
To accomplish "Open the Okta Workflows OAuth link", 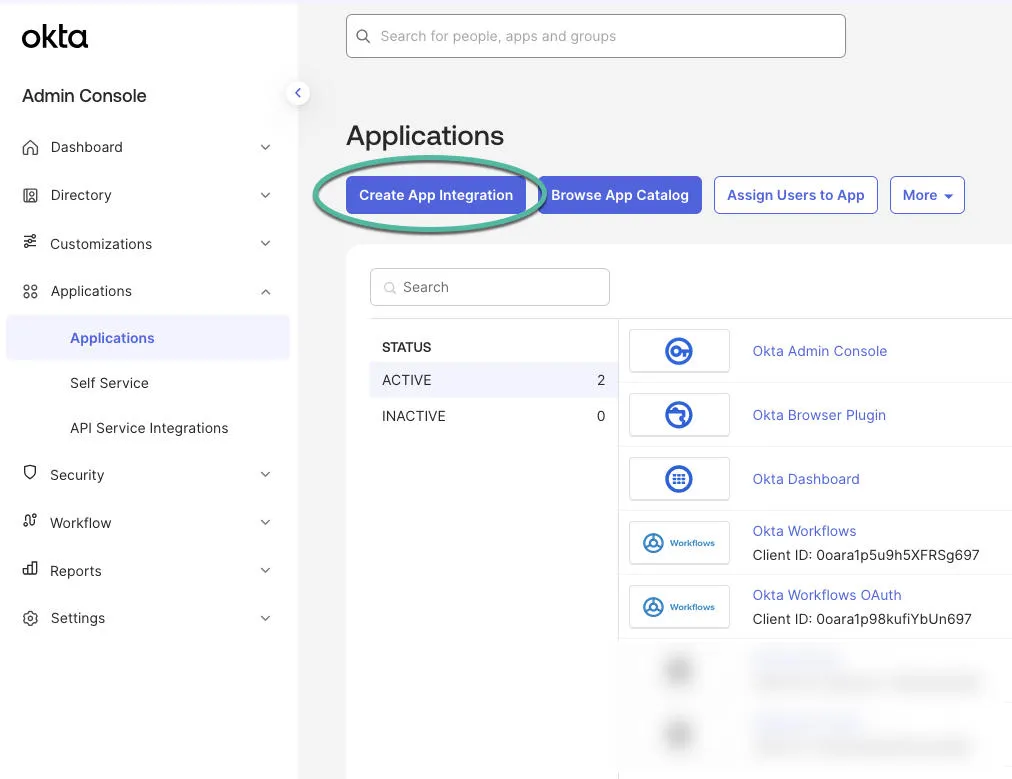I will [827, 594].
